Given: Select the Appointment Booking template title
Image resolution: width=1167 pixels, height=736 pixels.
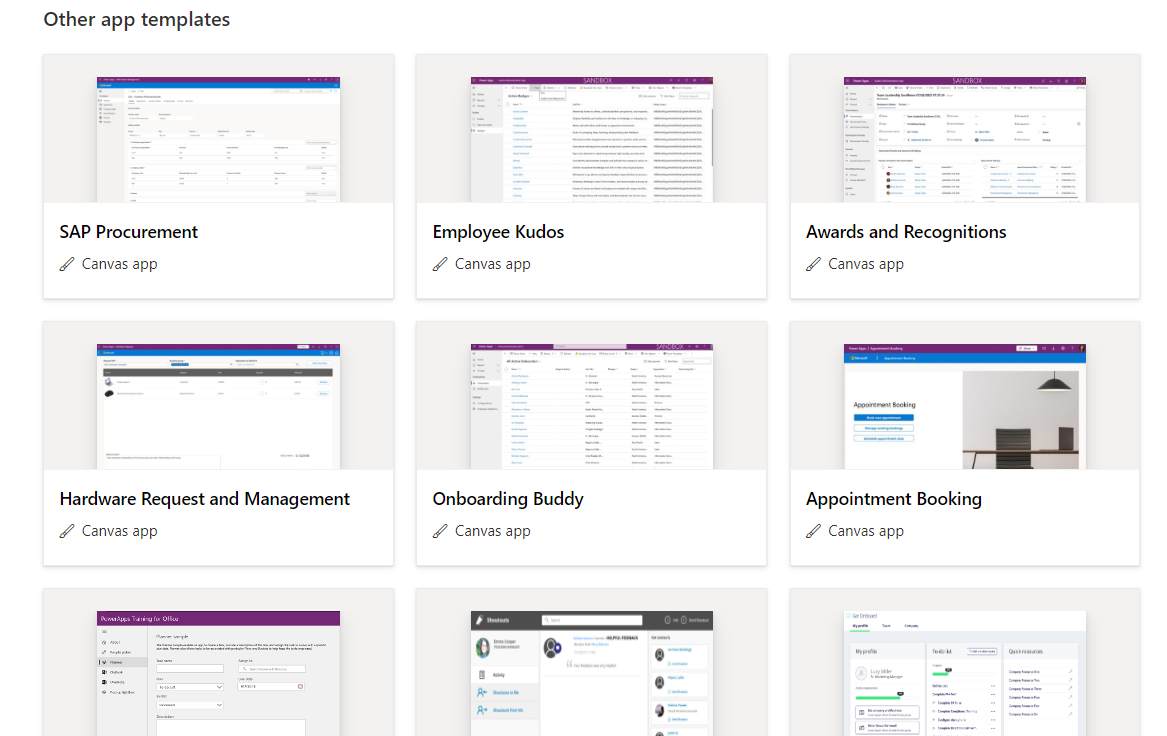Looking at the screenshot, I should [894, 499].
